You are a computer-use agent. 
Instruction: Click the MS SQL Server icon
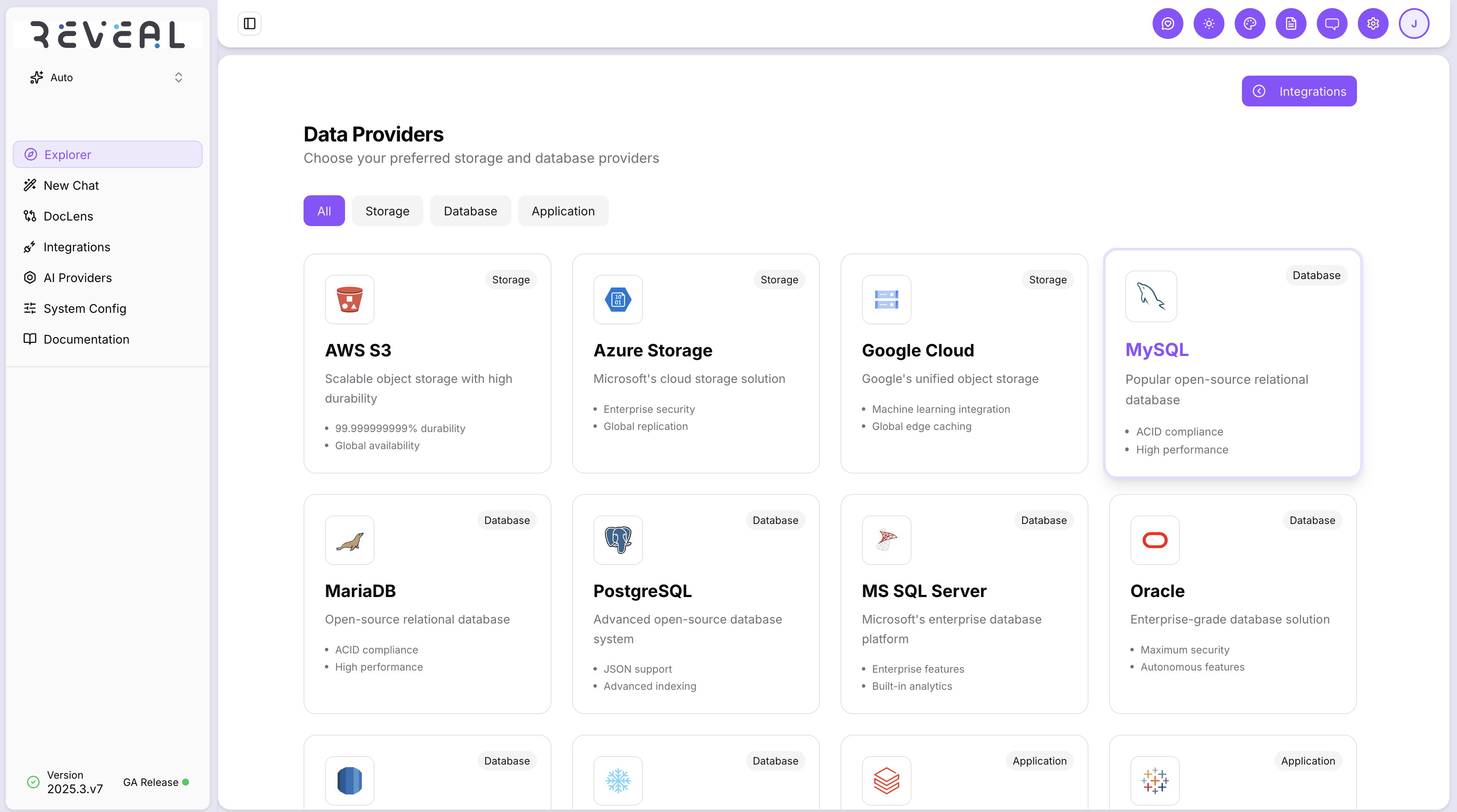pyautogui.click(x=886, y=540)
